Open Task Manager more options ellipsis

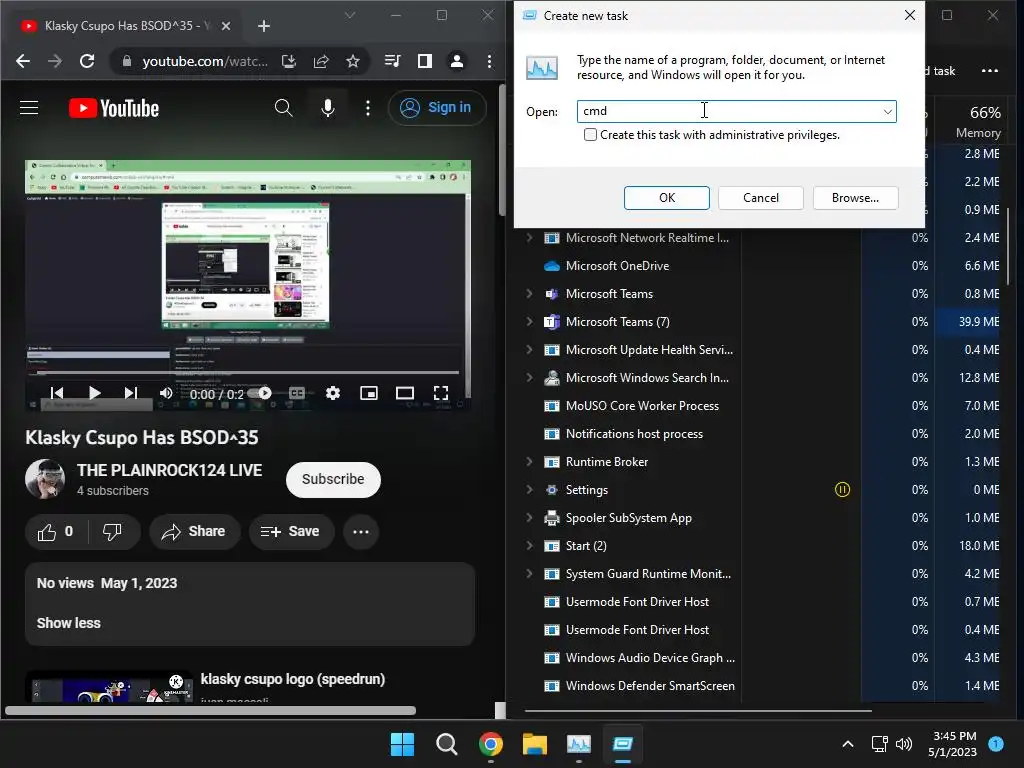point(990,71)
